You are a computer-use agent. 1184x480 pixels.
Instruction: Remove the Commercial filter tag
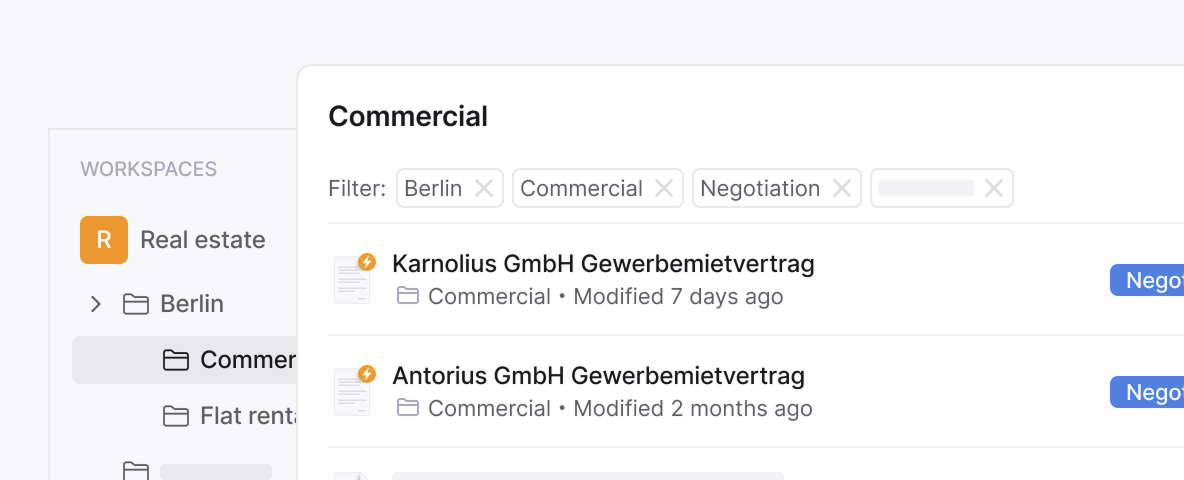tap(664, 188)
